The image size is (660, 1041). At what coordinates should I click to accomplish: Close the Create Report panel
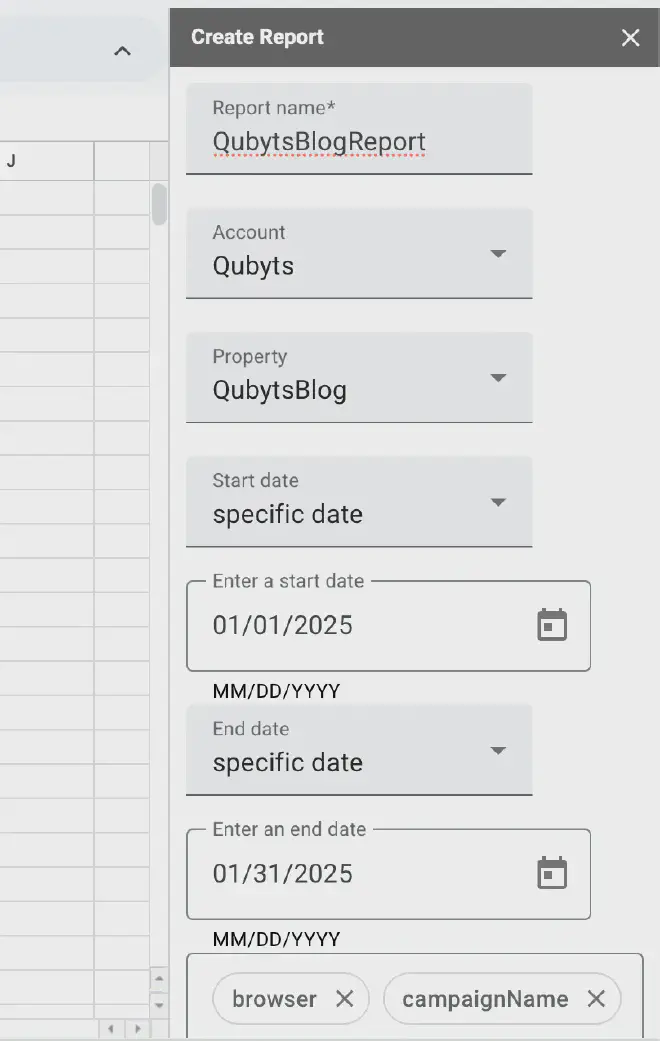pos(630,38)
